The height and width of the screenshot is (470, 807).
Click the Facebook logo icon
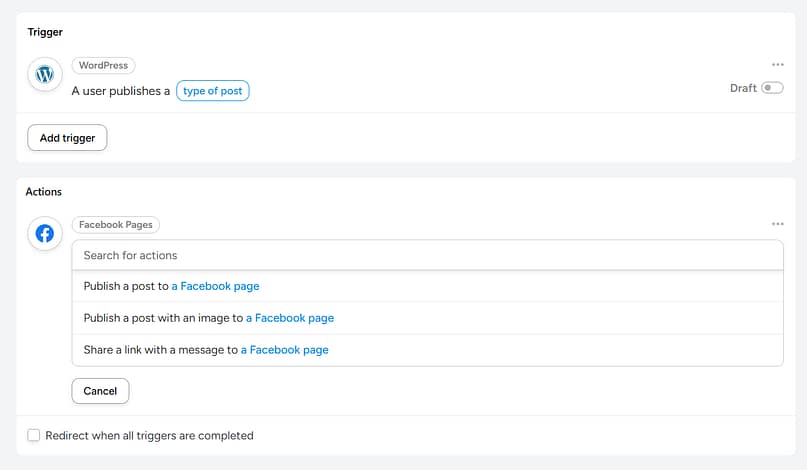[x=44, y=234]
